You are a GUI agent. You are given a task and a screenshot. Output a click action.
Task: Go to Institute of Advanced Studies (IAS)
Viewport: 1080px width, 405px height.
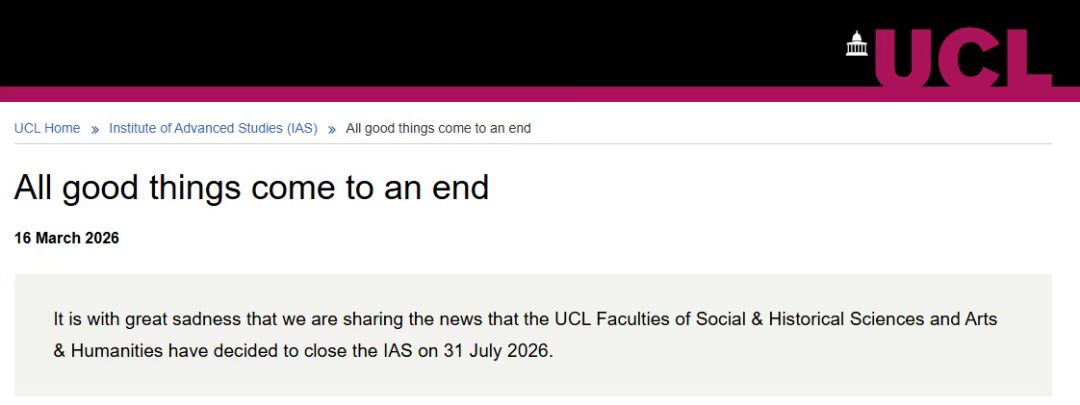(x=213, y=128)
